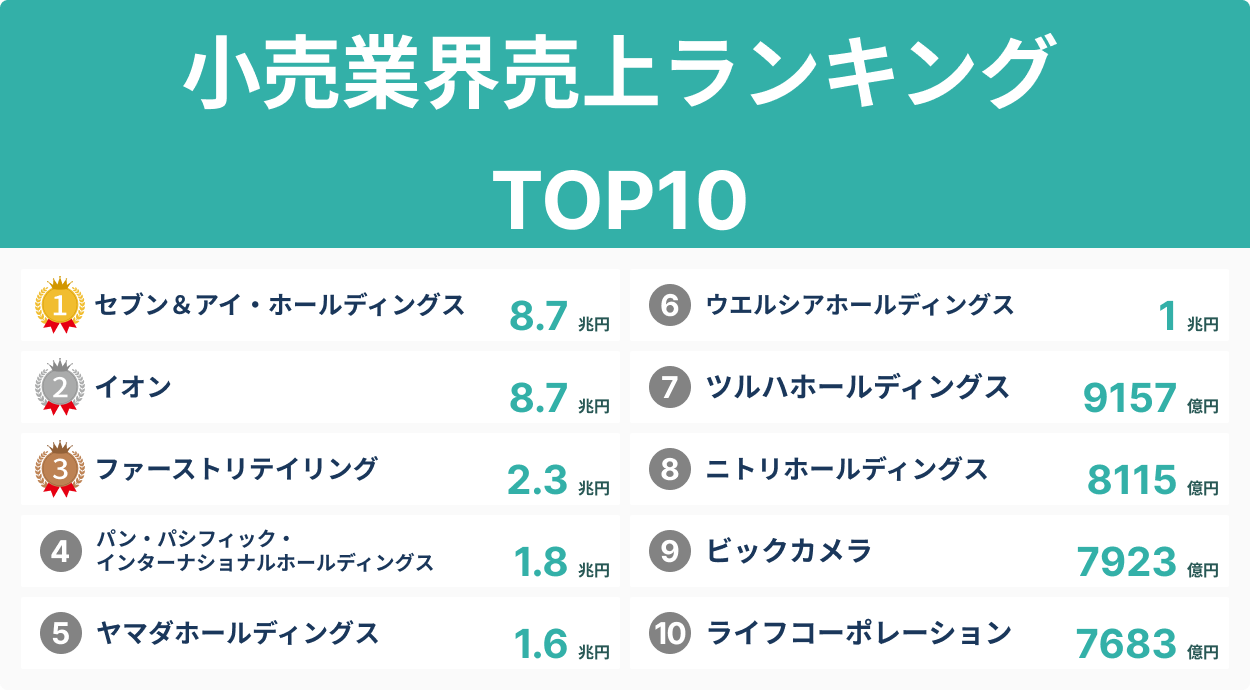Click the silver rank 2 medal icon
Image resolution: width=1250 pixels, height=690 pixels.
click(60, 386)
